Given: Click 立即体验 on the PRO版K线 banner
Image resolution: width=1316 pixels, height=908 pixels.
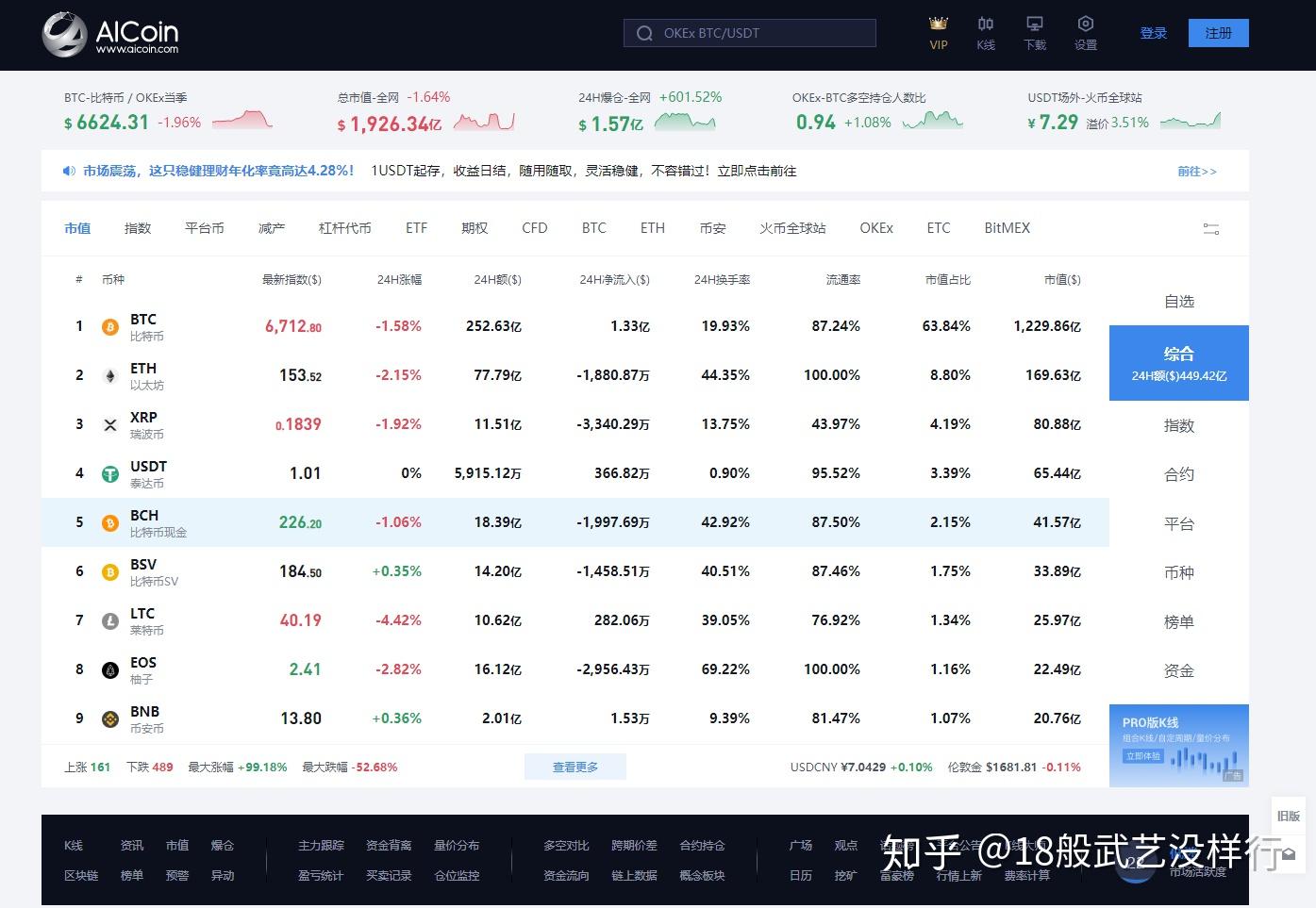Looking at the screenshot, I should tap(1142, 755).
